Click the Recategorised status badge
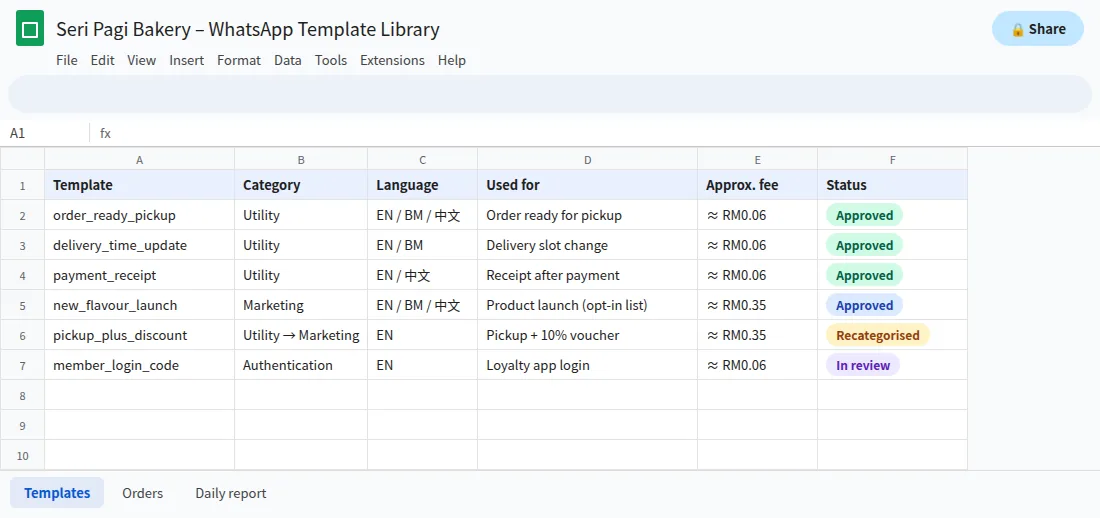The height and width of the screenshot is (518, 1100). coord(878,336)
